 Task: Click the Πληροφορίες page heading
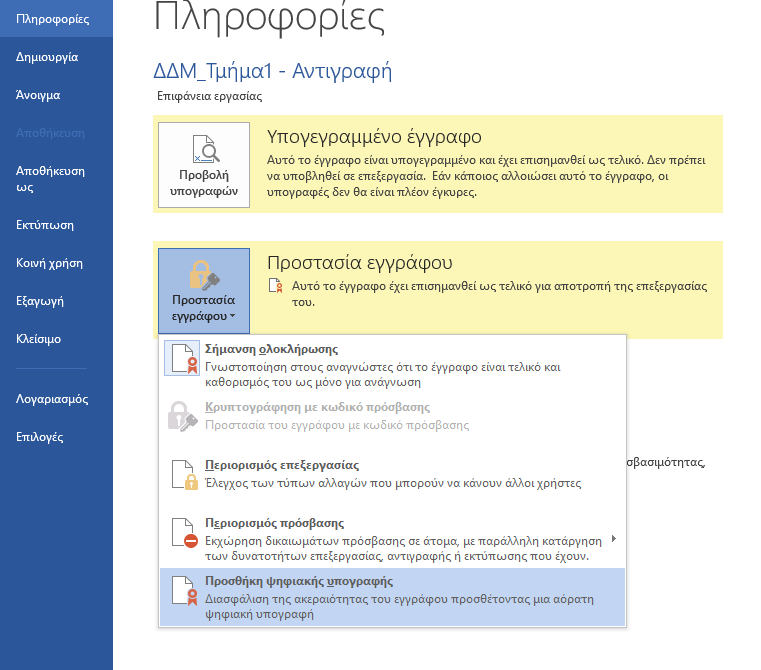coord(269,17)
